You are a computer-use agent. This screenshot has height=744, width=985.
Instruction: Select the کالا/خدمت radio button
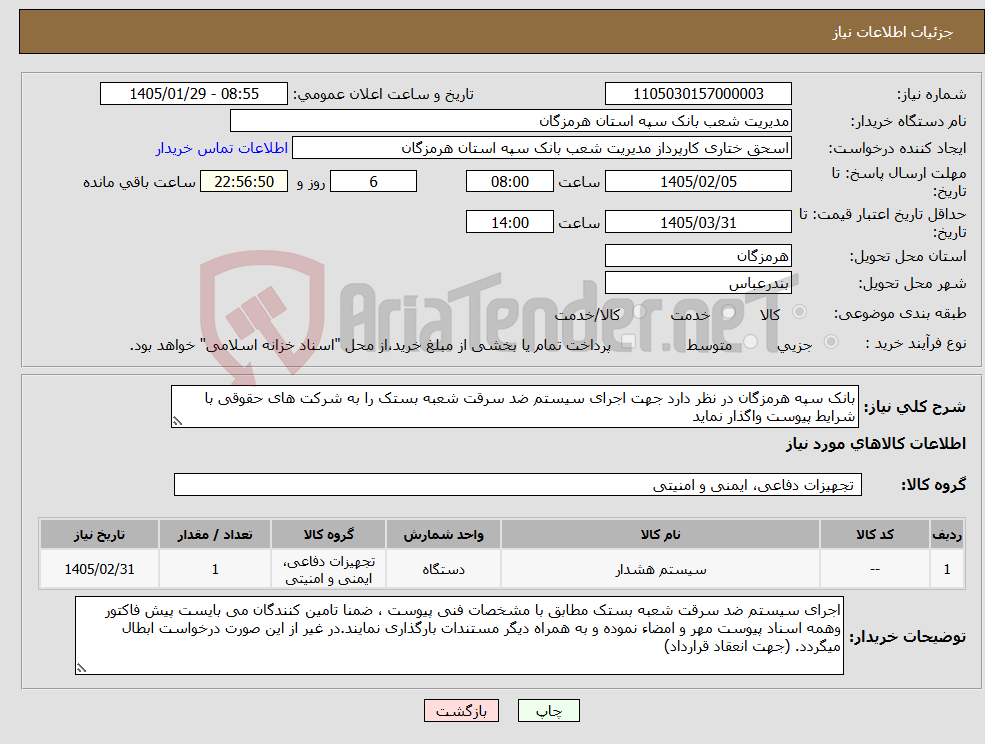639,312
